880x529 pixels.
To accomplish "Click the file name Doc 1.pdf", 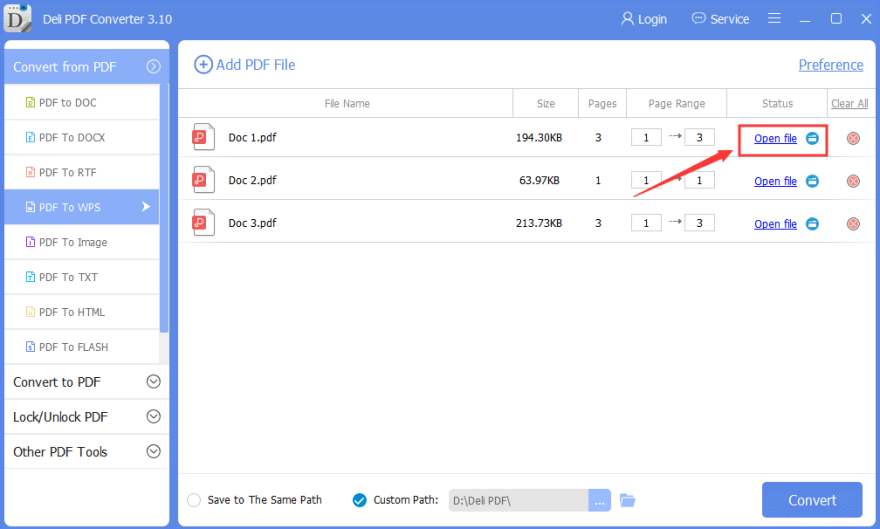I will (x=252, y=137).
